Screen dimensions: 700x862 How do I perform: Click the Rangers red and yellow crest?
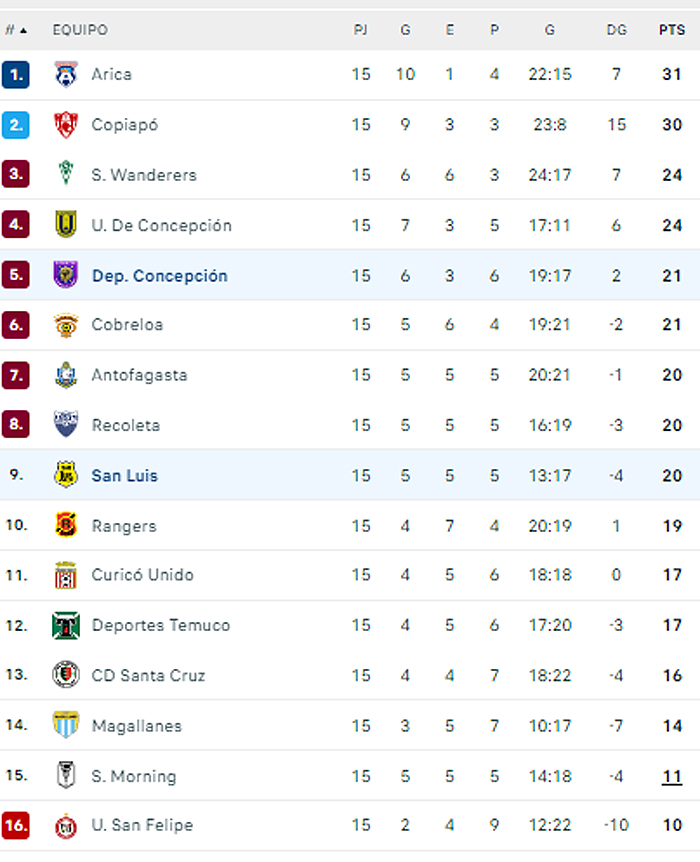tap(66, 525)
